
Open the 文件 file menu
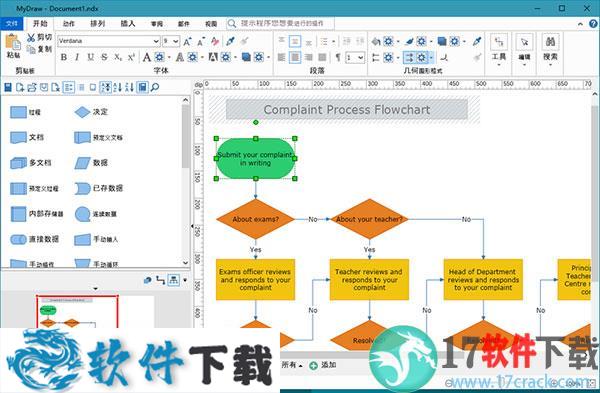[11, 24]
